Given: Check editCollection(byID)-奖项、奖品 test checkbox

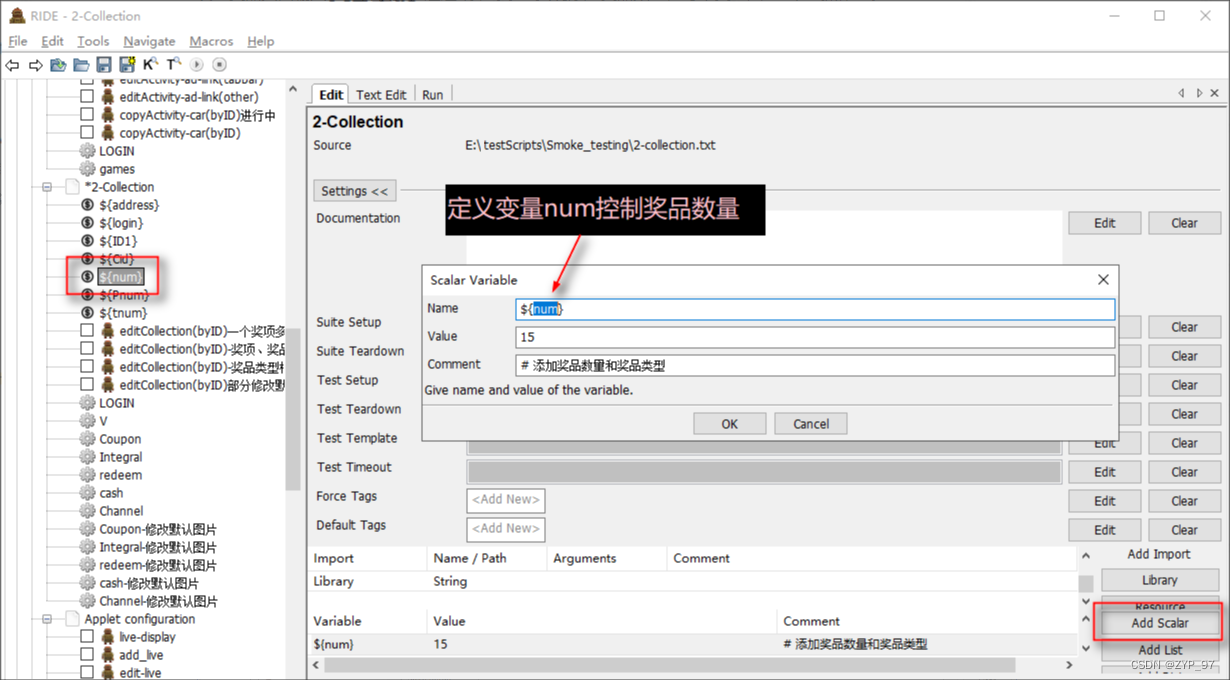Looking at the screenshot, I should (x=87, y=349).
